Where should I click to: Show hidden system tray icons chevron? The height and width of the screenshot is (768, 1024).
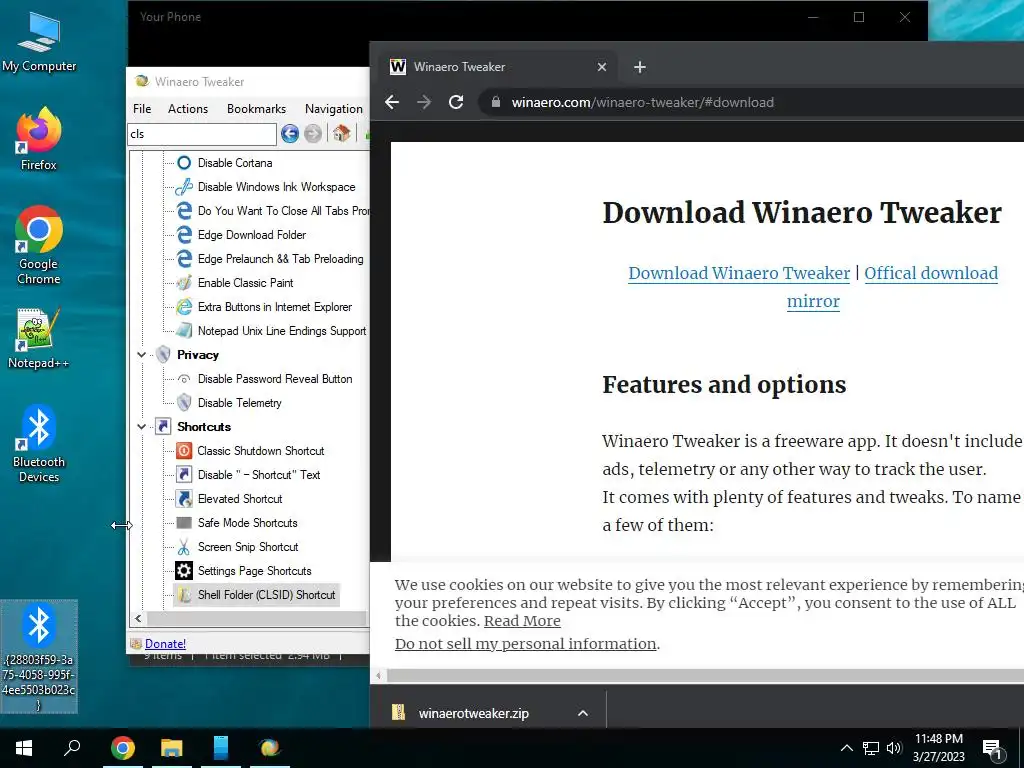(846, 748)
